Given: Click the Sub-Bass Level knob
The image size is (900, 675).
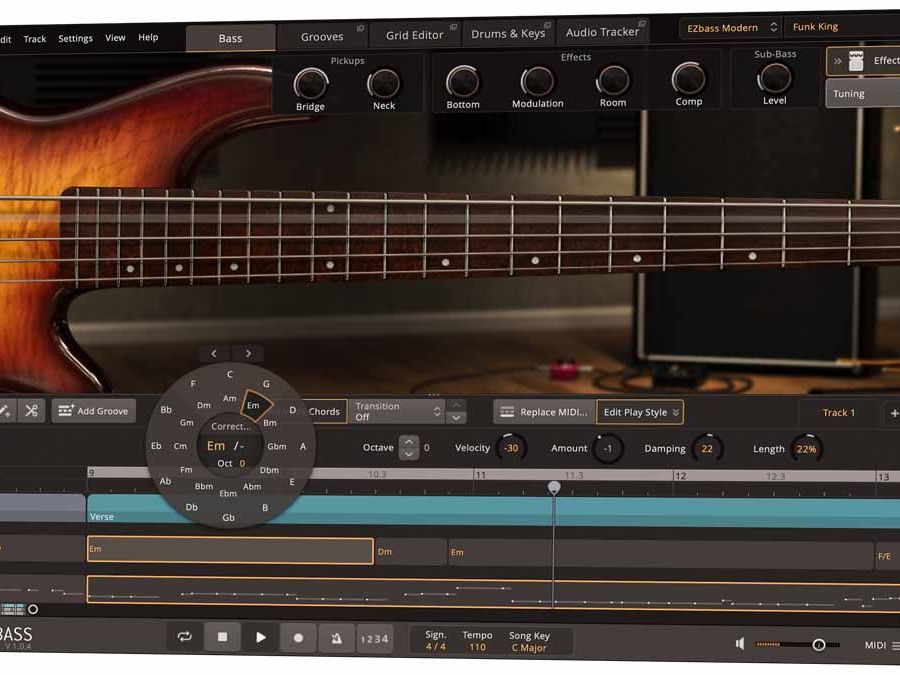Looking at the screenshot, I should point(774,77).
